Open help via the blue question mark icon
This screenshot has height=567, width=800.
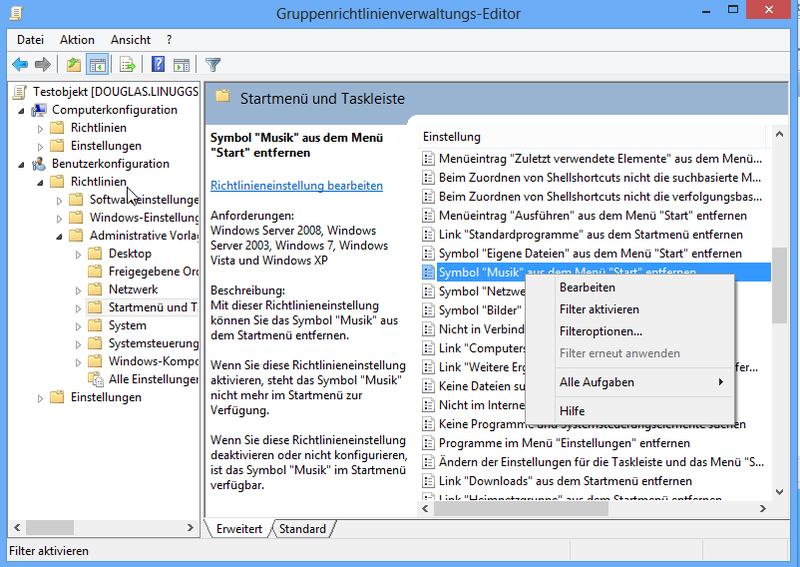158,65
